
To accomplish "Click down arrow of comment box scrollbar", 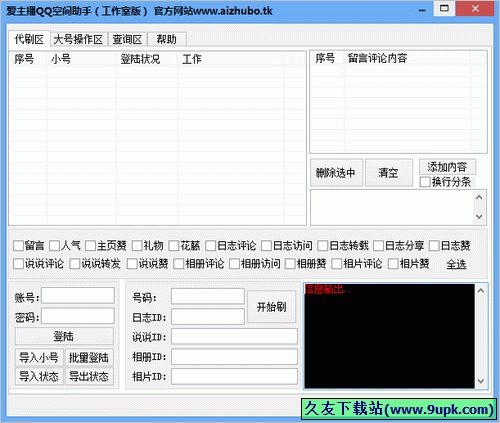I will pos(479,217).
